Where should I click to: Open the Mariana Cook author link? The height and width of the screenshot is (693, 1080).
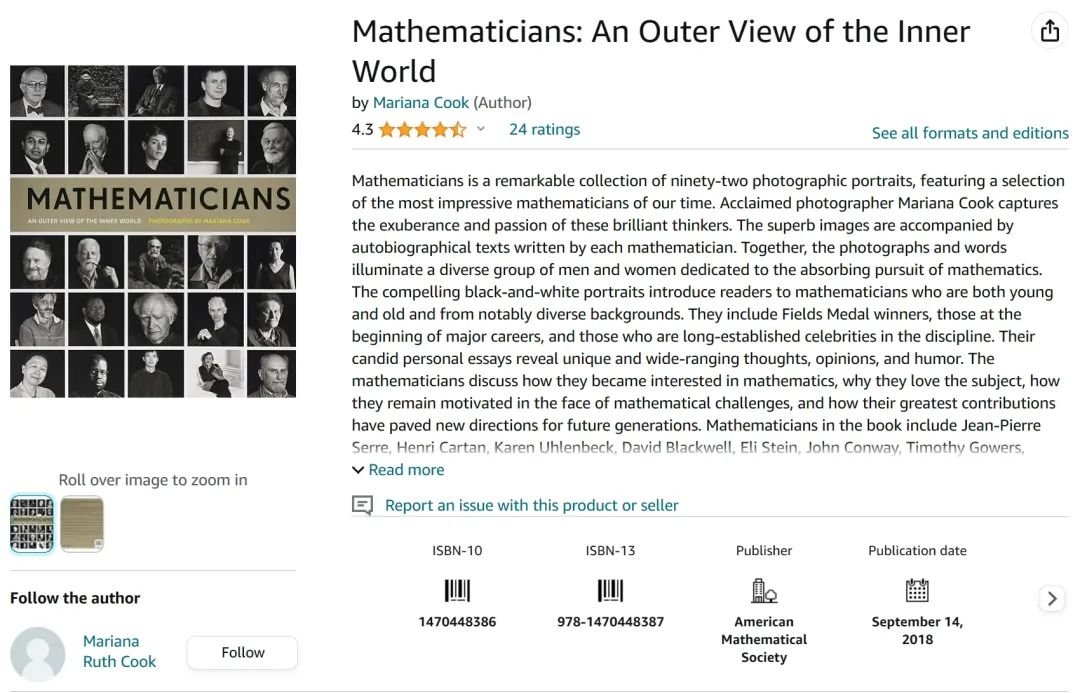421,103
